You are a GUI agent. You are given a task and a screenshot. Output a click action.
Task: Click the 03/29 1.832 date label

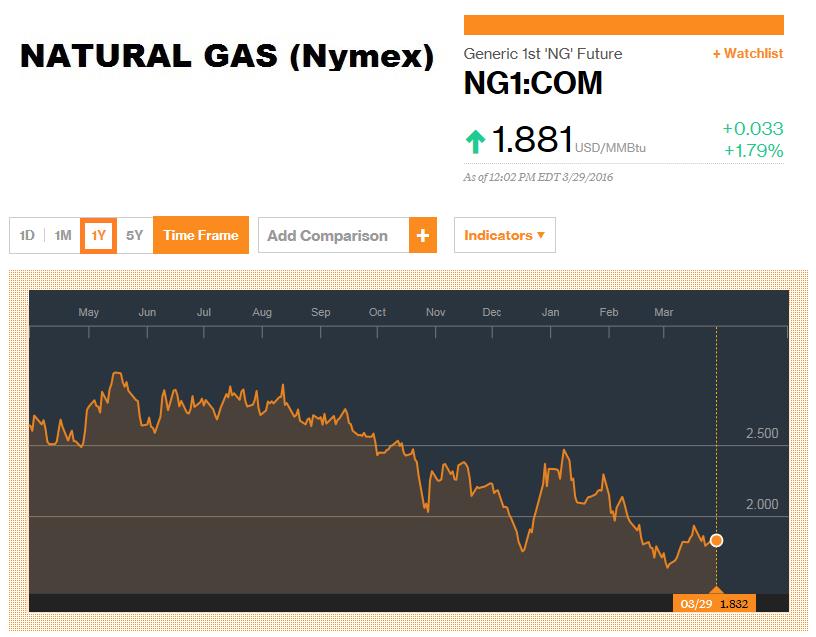(714, 604)
